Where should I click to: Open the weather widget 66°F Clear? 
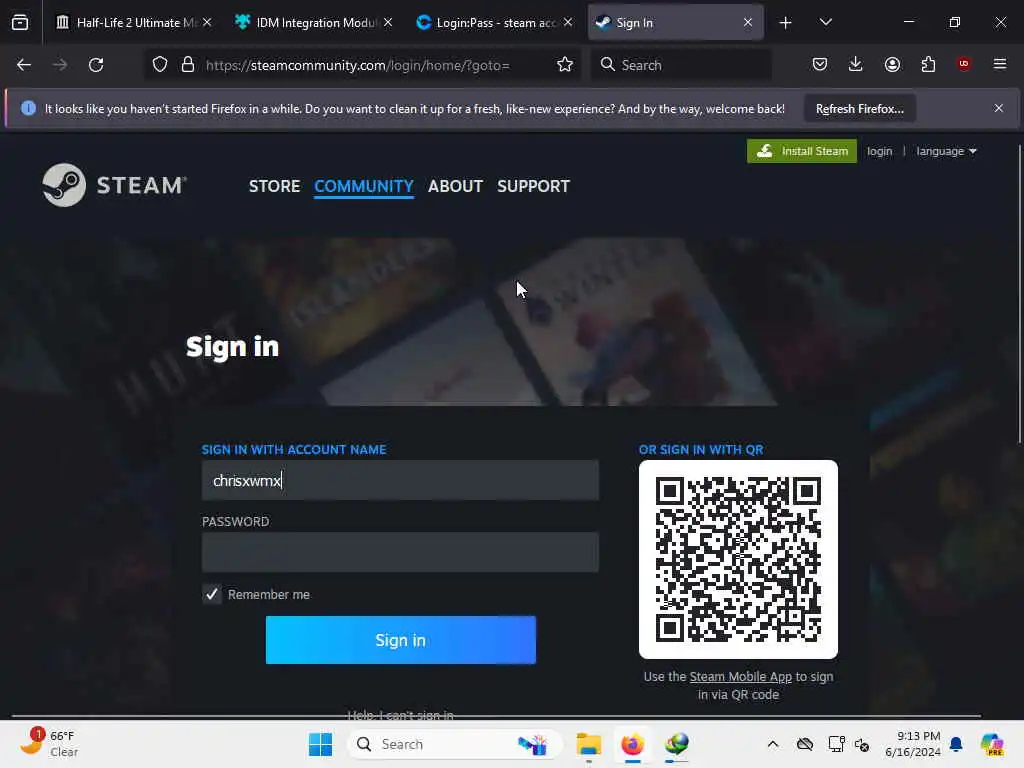tap(49, 744)
